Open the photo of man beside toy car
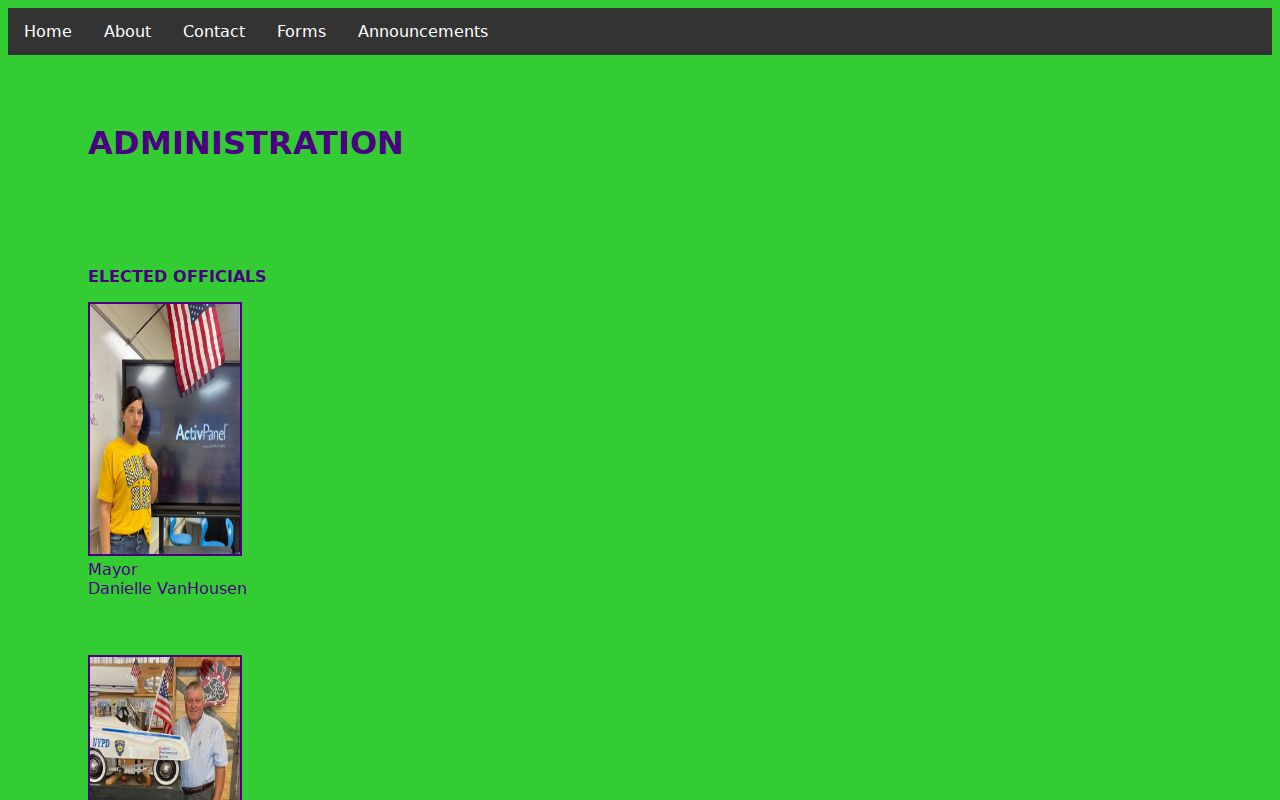Screen dimensions: 1280x800 165,728
